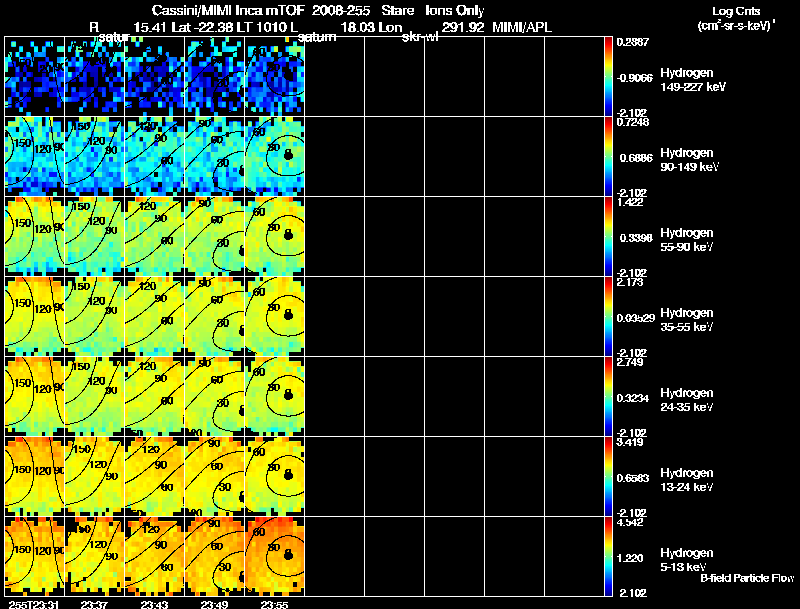Open the 5-13 keV image at 23:37
800x609 pixels.
[x=94, y=557]
